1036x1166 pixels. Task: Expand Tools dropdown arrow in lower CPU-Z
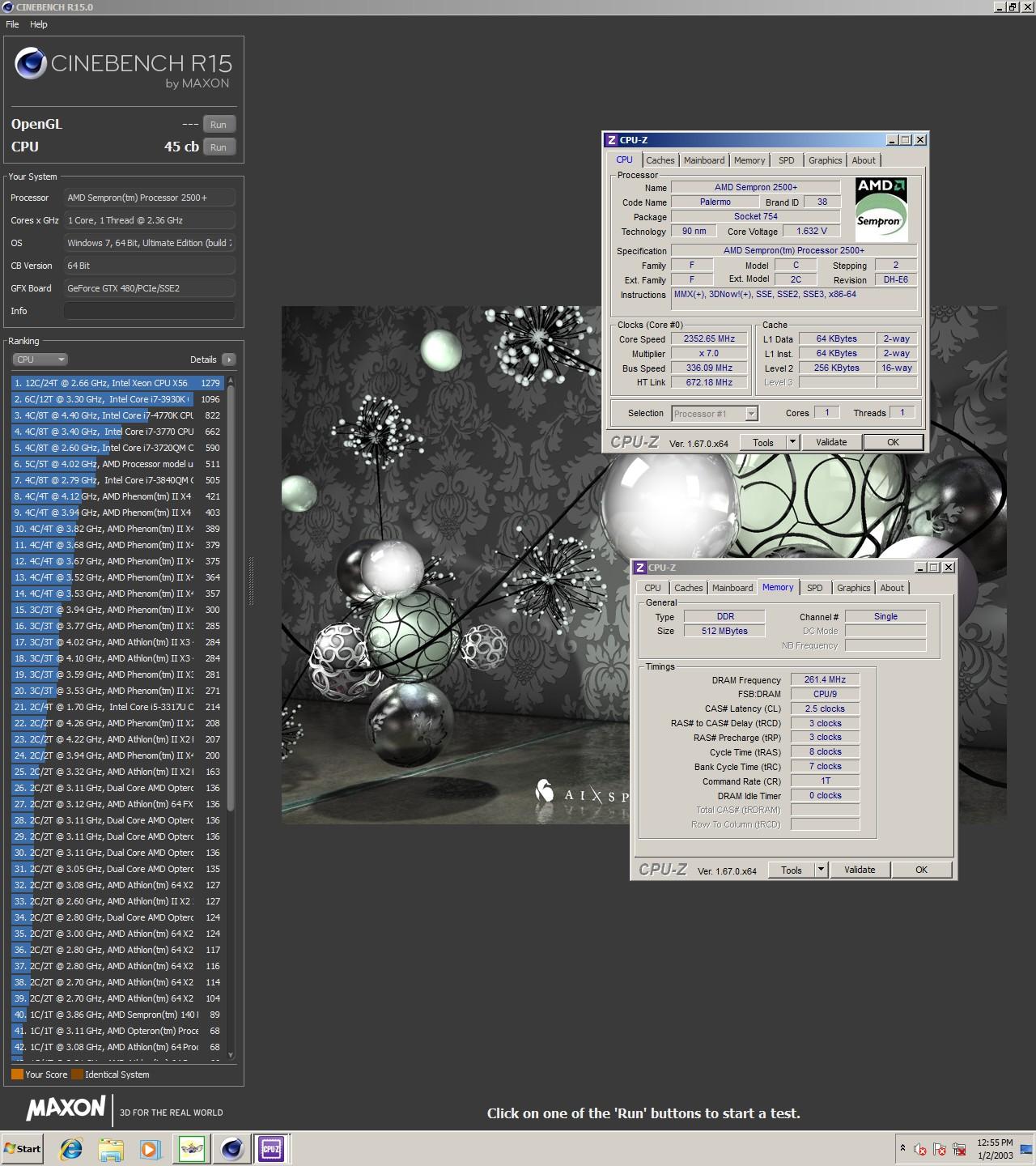click(822, 870)
